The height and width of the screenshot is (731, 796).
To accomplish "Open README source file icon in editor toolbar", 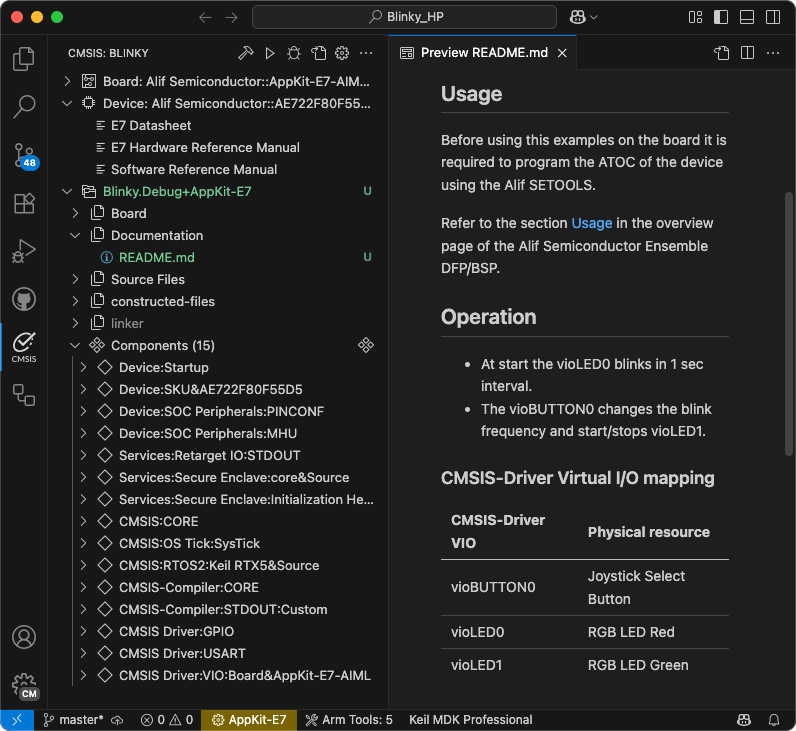I will 721,53.
